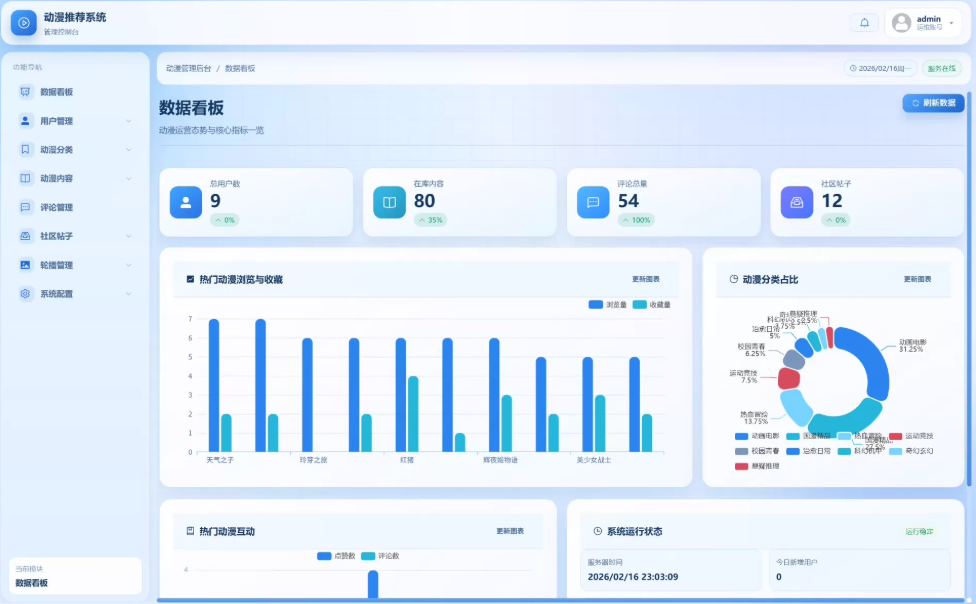
Task: Click the 红猪 收藏量 bar
Action: 413,414
